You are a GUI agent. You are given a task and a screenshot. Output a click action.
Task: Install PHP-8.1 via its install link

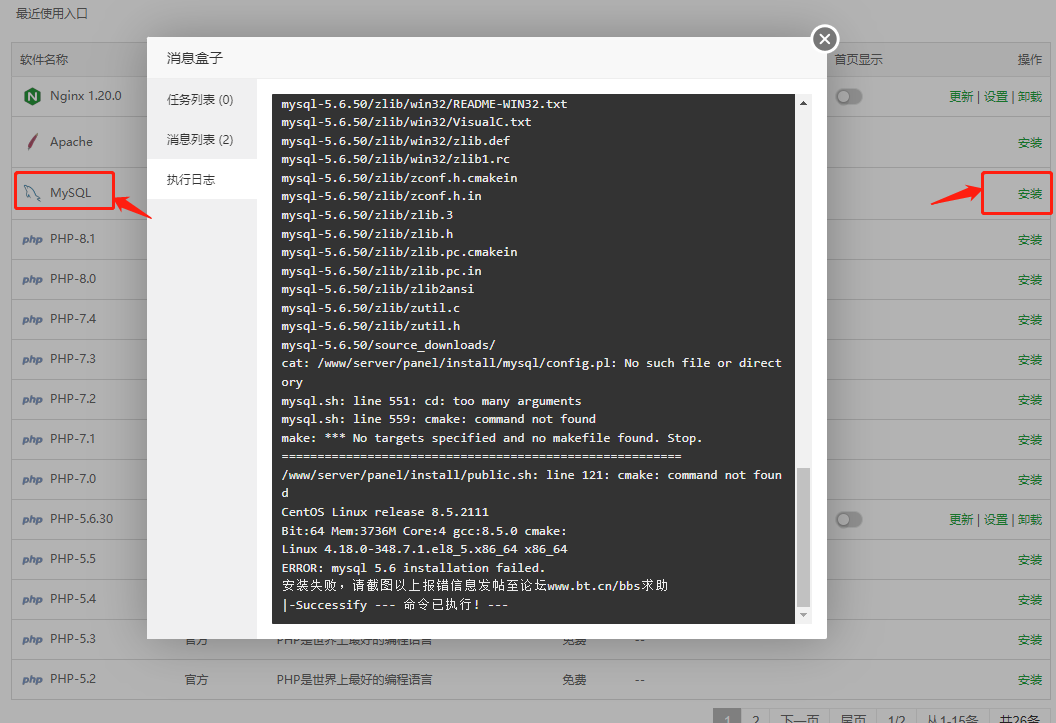click(1030, 240)
